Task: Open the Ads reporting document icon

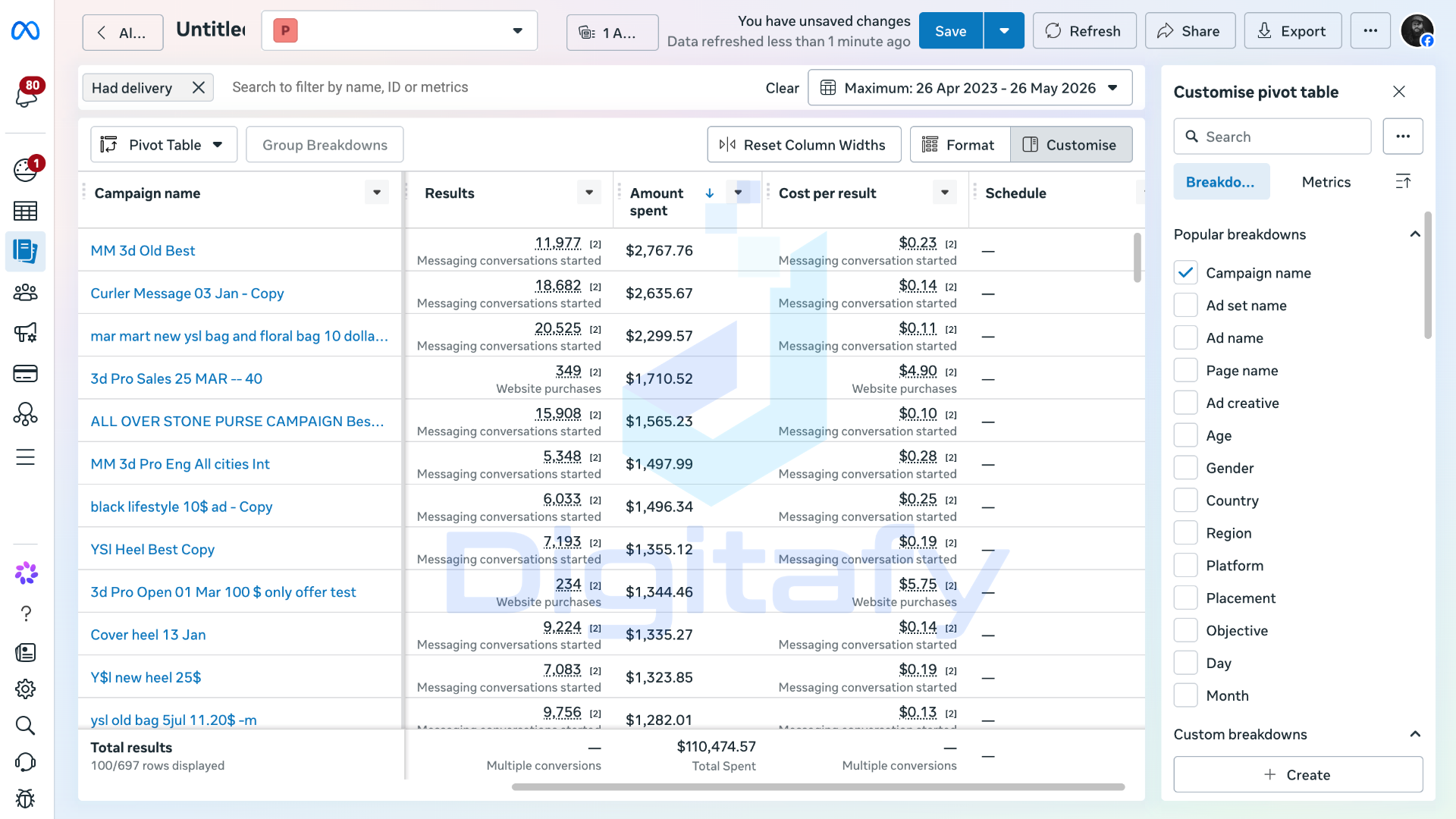Action: [26, 251]
